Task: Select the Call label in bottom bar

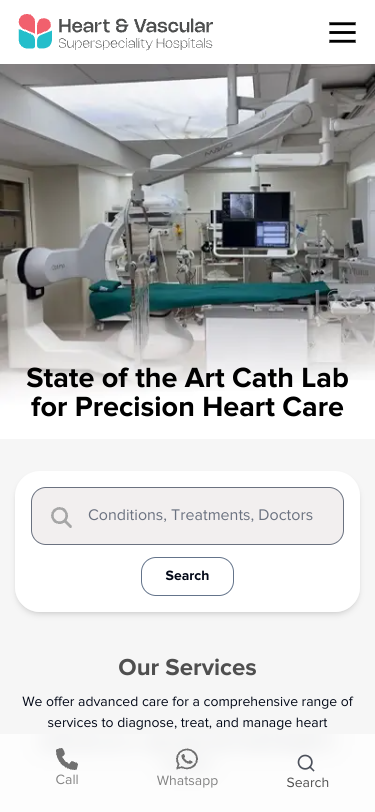Action: coord(67,779)
